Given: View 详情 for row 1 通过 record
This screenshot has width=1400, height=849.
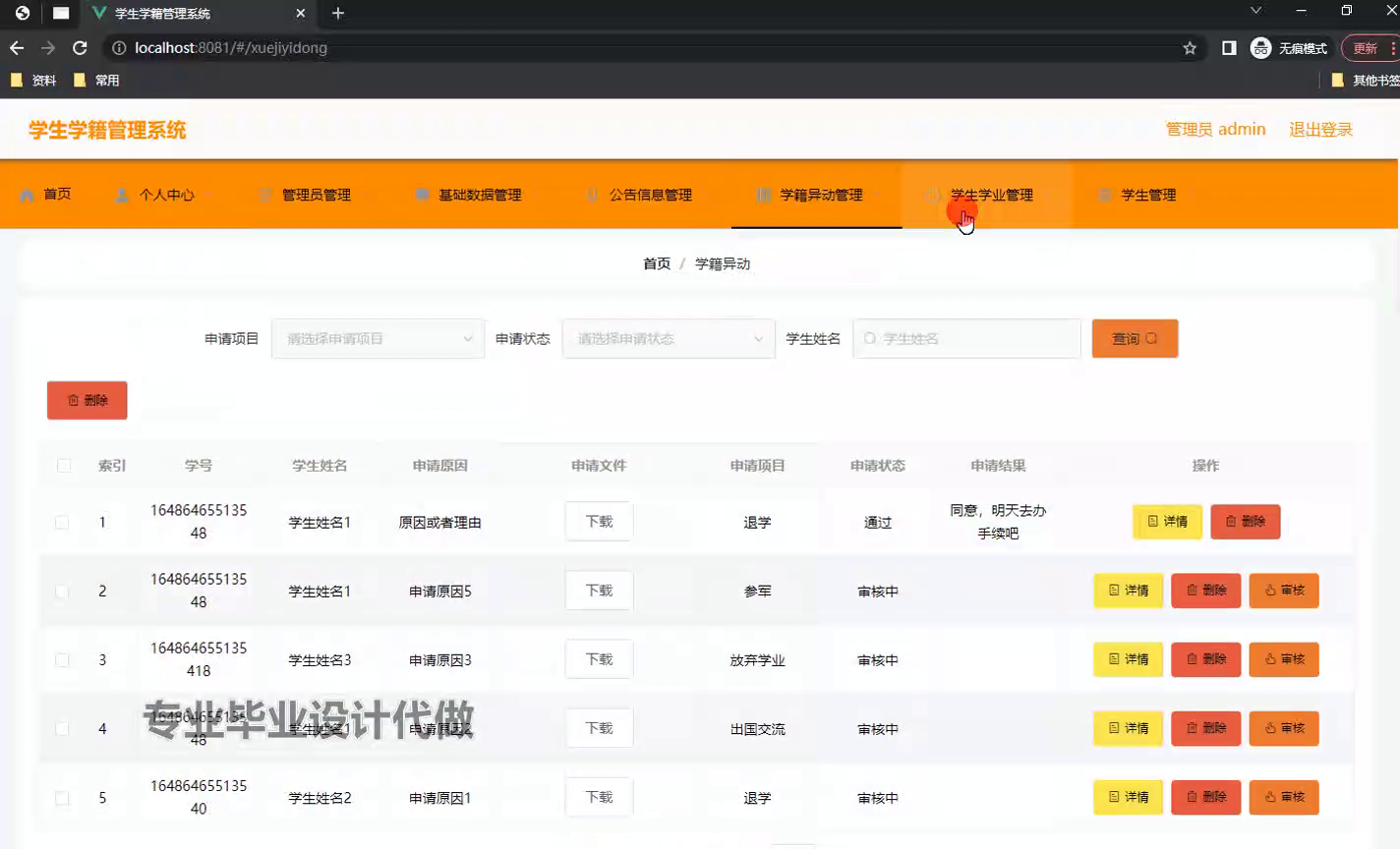Looking at the screenshot, I should click(1167, 522).
